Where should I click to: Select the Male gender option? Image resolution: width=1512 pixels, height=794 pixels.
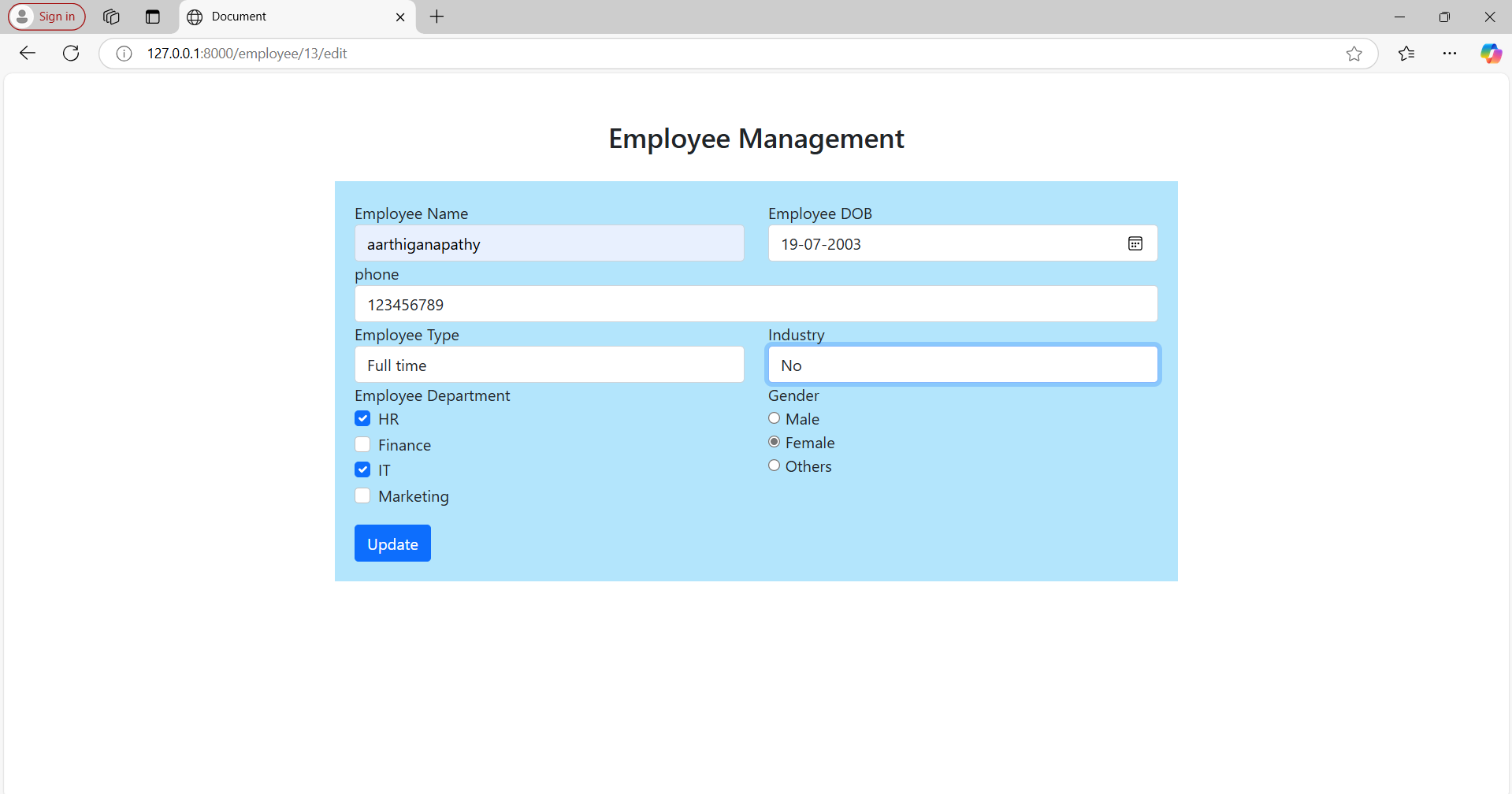coord(775,418)
